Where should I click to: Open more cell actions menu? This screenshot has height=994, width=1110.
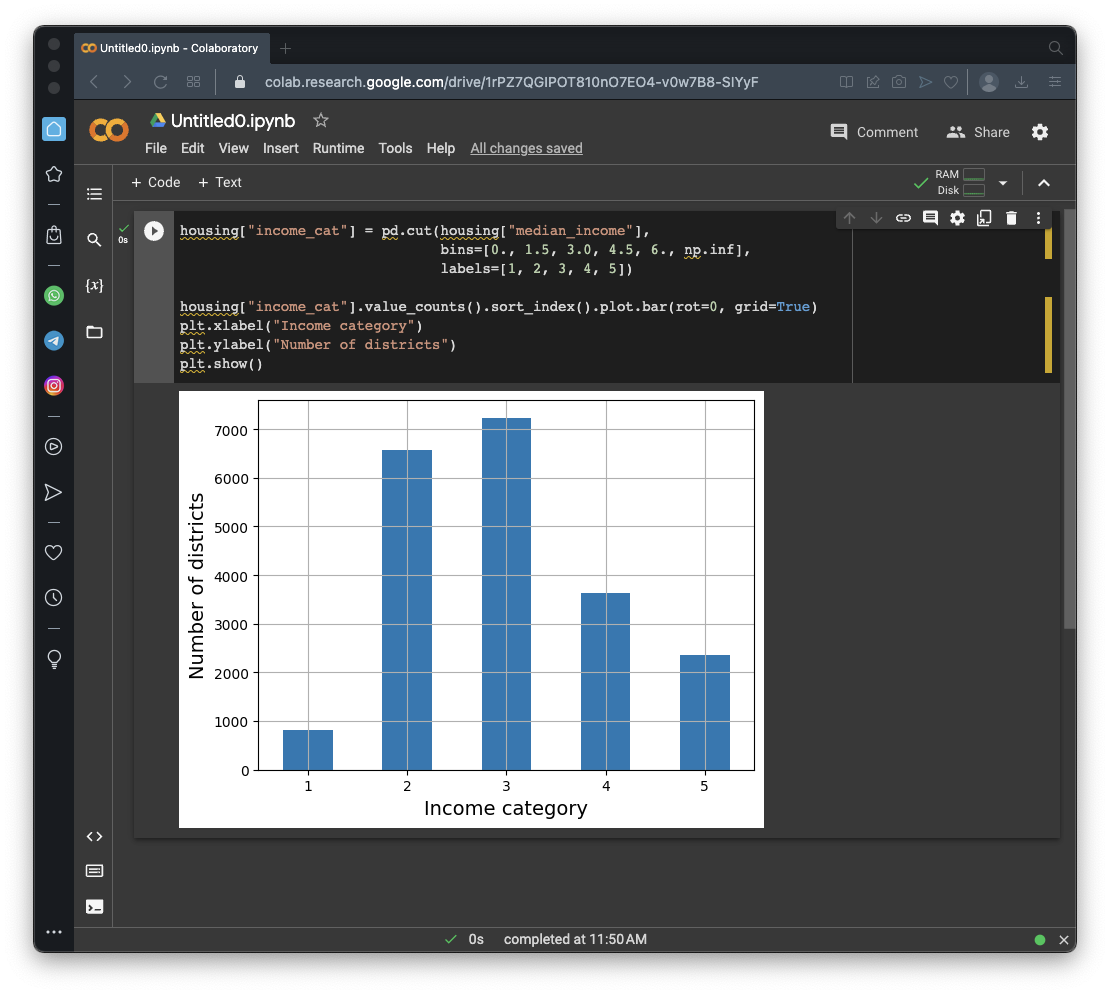coord(1038,218)
